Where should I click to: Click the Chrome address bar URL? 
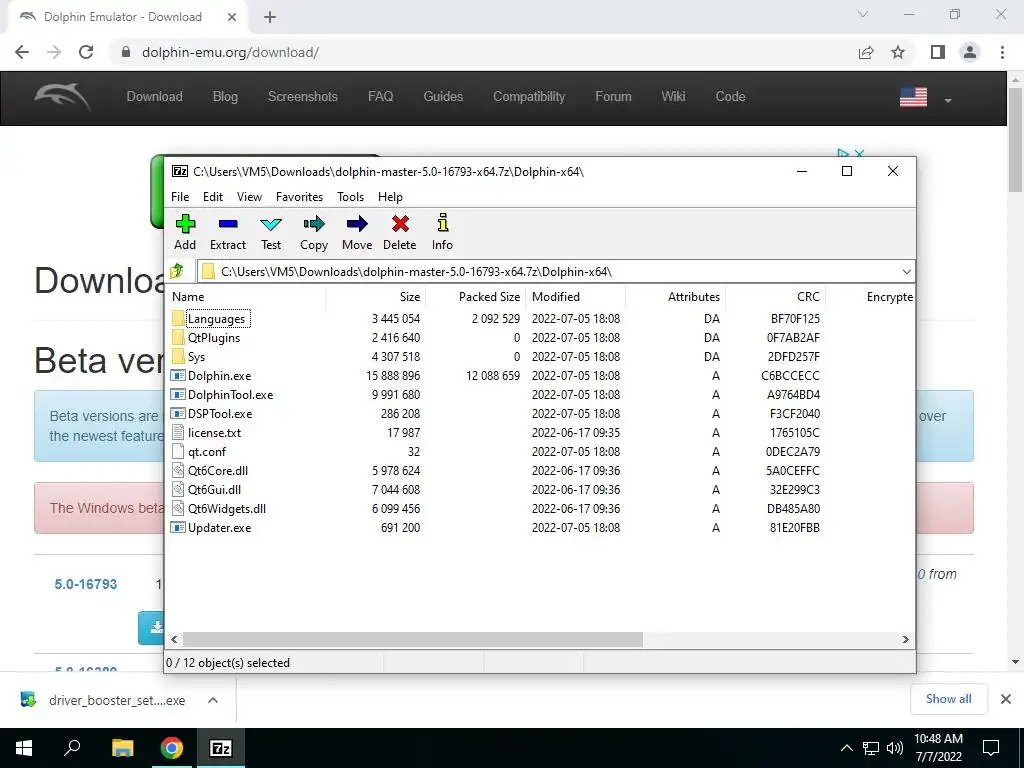pyautogui.click(x=231, y=52)
